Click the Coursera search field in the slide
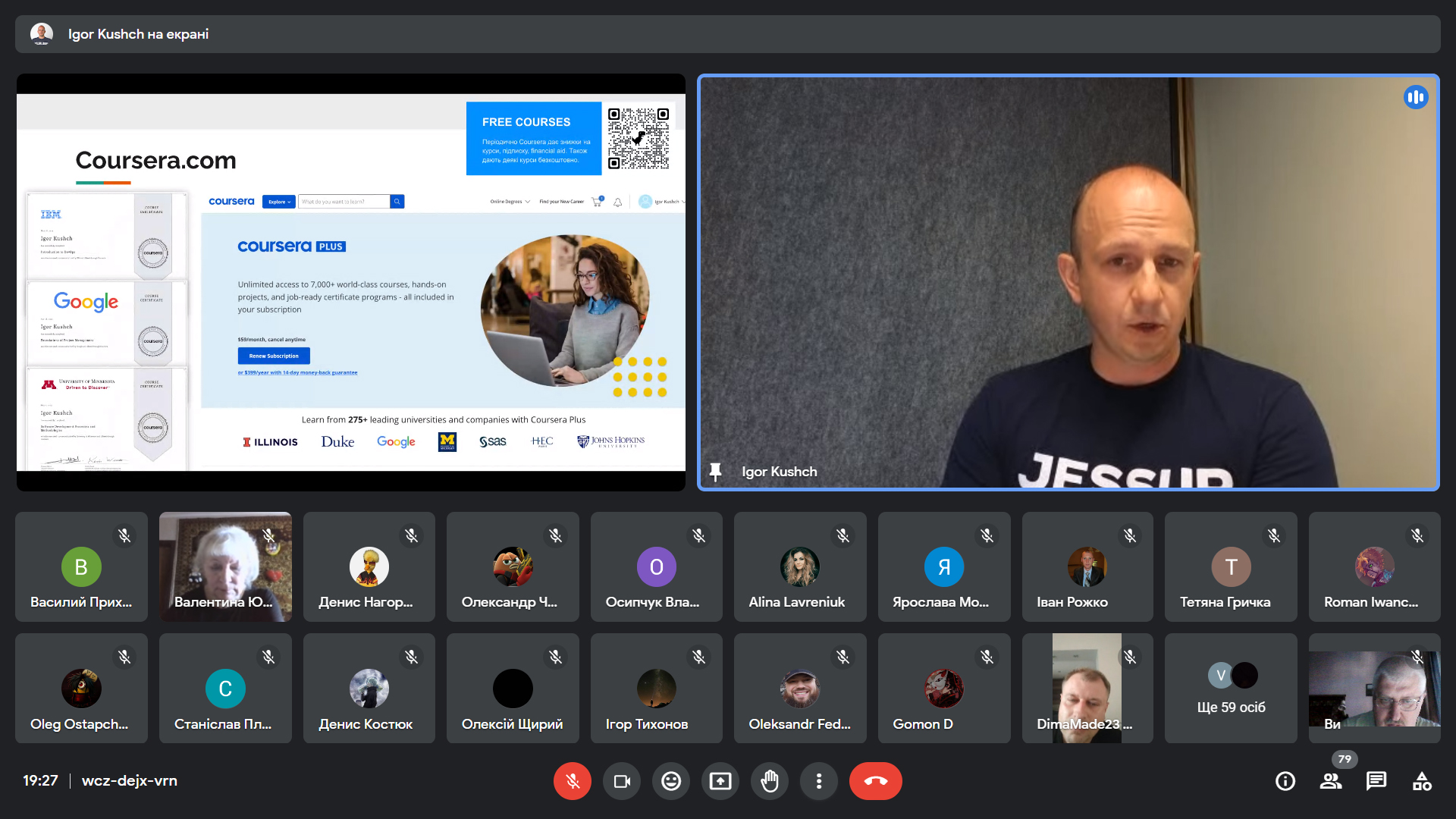Viewport: 1456px width, 819px height. click(344, 202)
